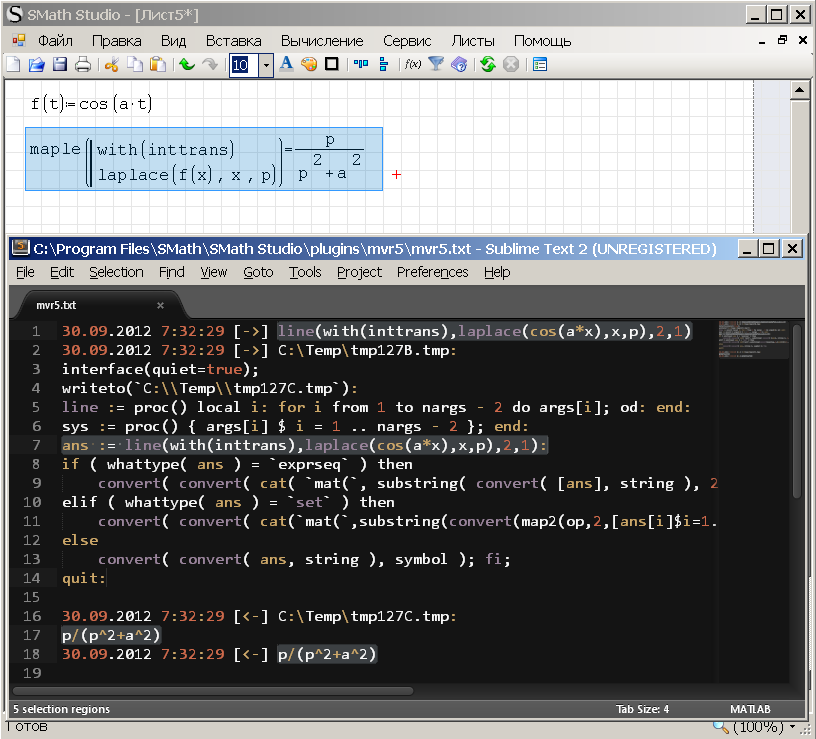Click the font size input field showing 10
This screenshot has height=739, width=816.
(242, 65)
